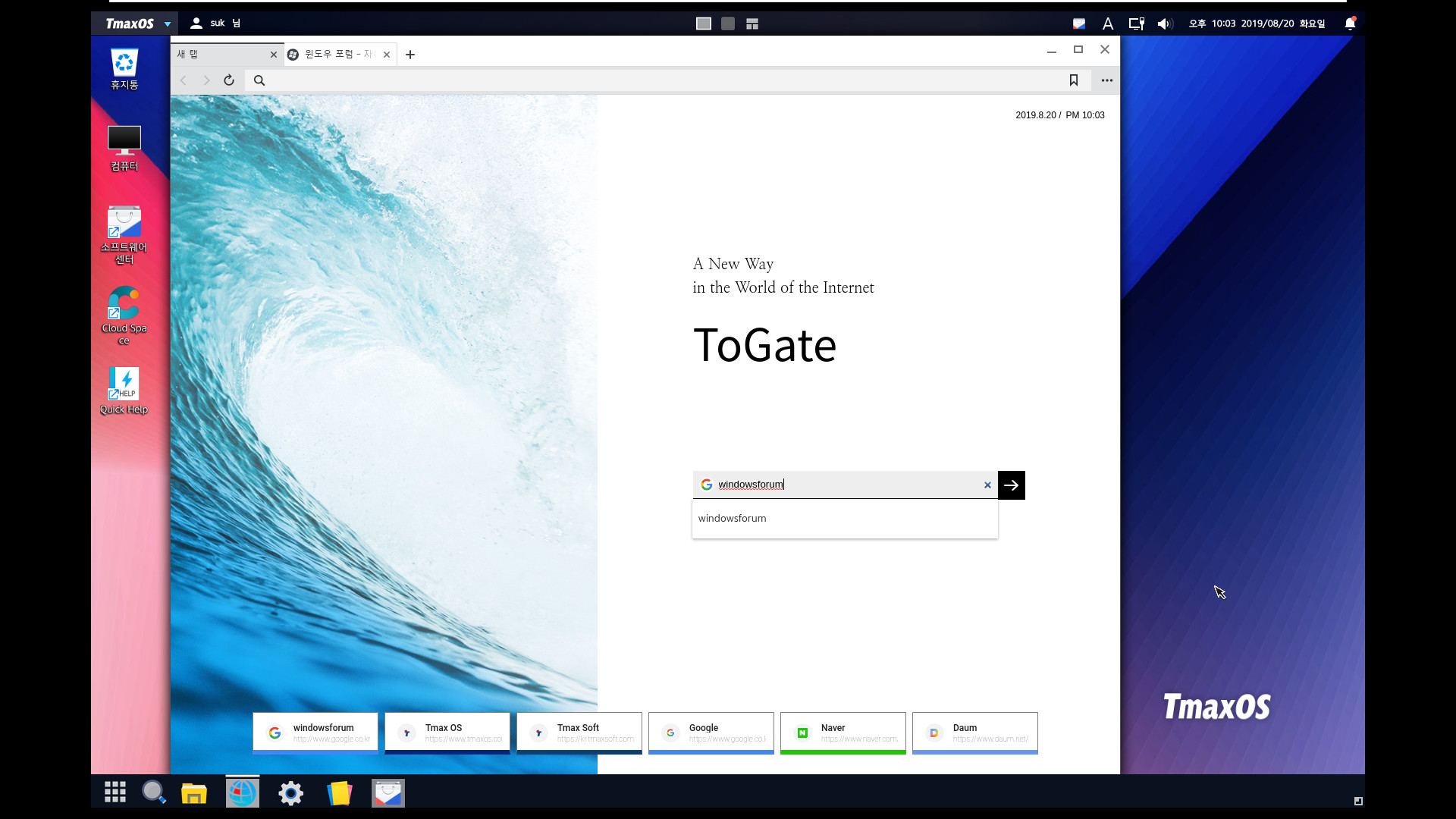Maximize the browser window
This screenshot has width=1456, height=819.
coord(1078,49)
